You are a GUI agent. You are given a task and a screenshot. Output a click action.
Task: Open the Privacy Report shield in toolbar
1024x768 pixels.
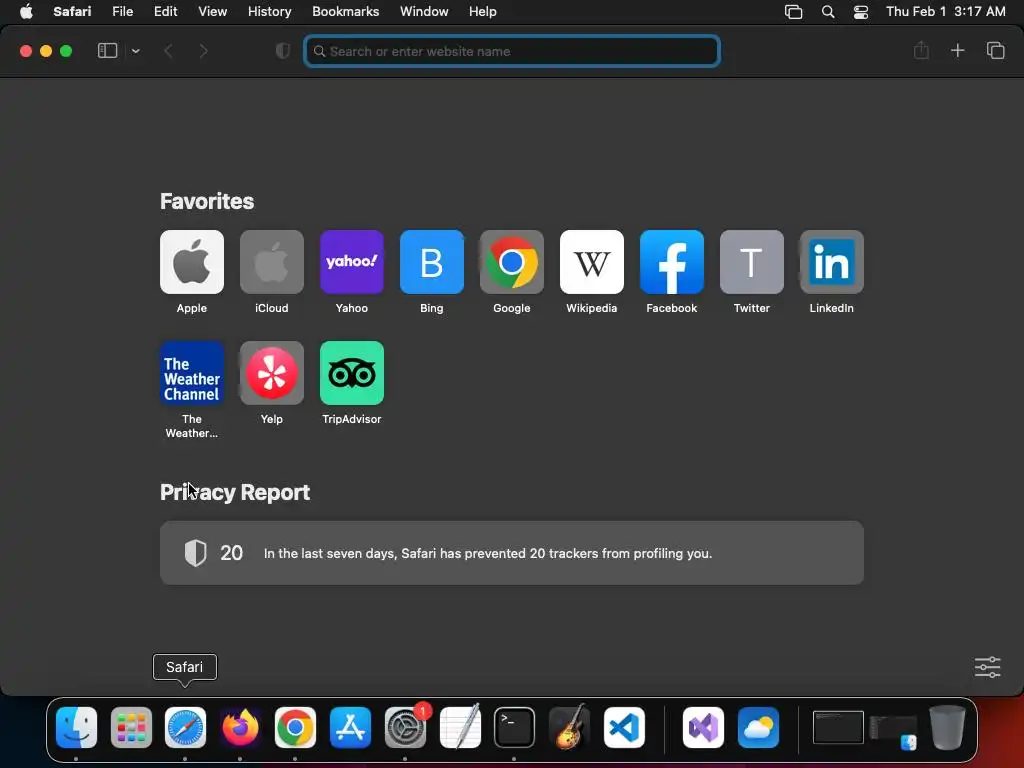(283, 51)
